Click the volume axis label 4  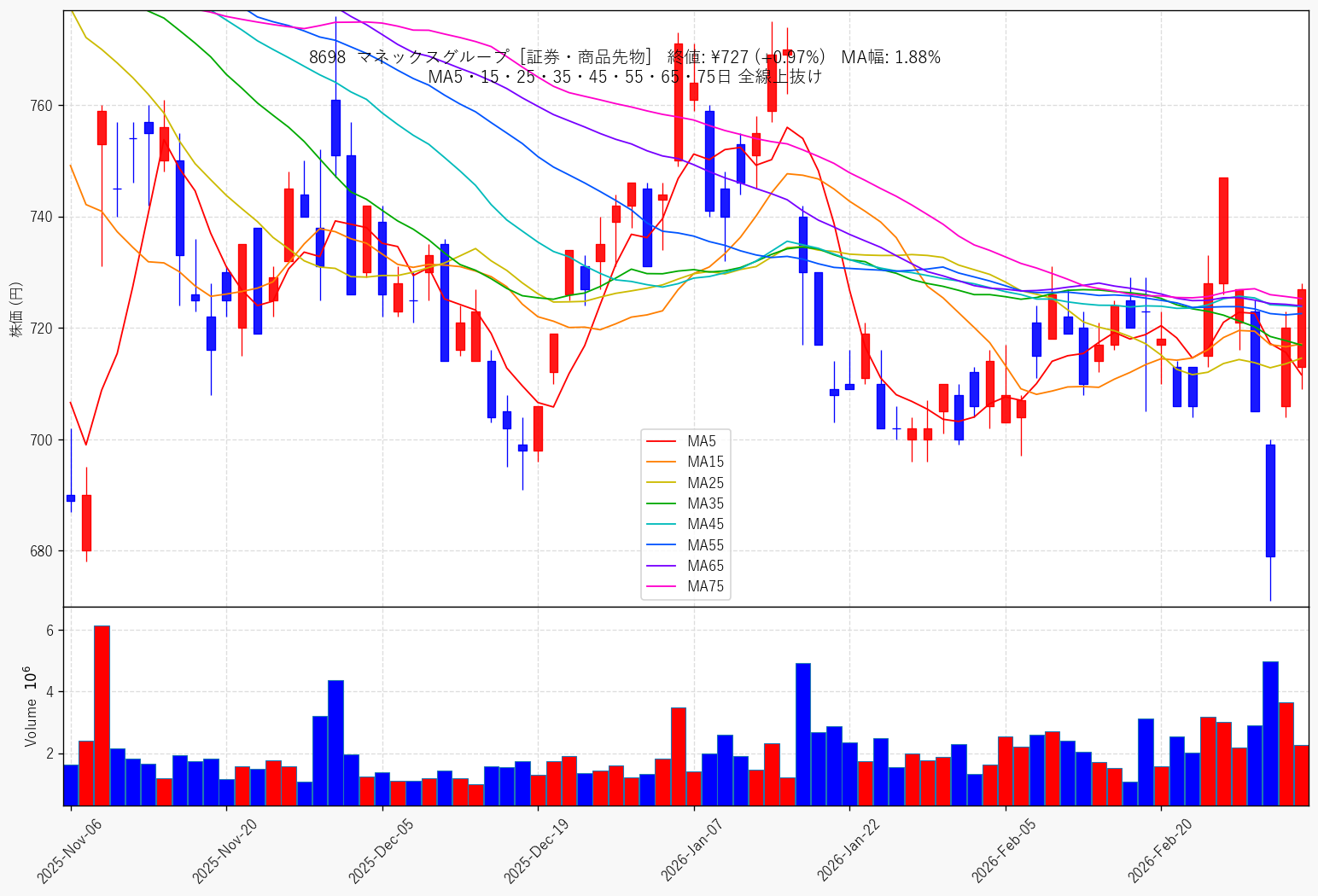tap(50, 692)
